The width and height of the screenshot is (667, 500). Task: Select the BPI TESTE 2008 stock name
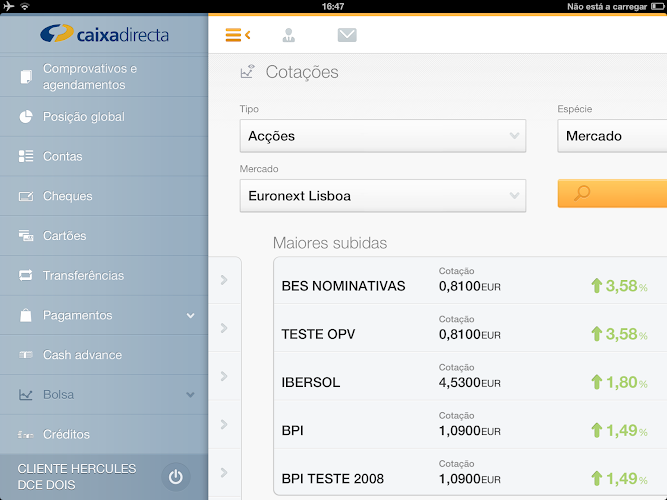[333, 479]
